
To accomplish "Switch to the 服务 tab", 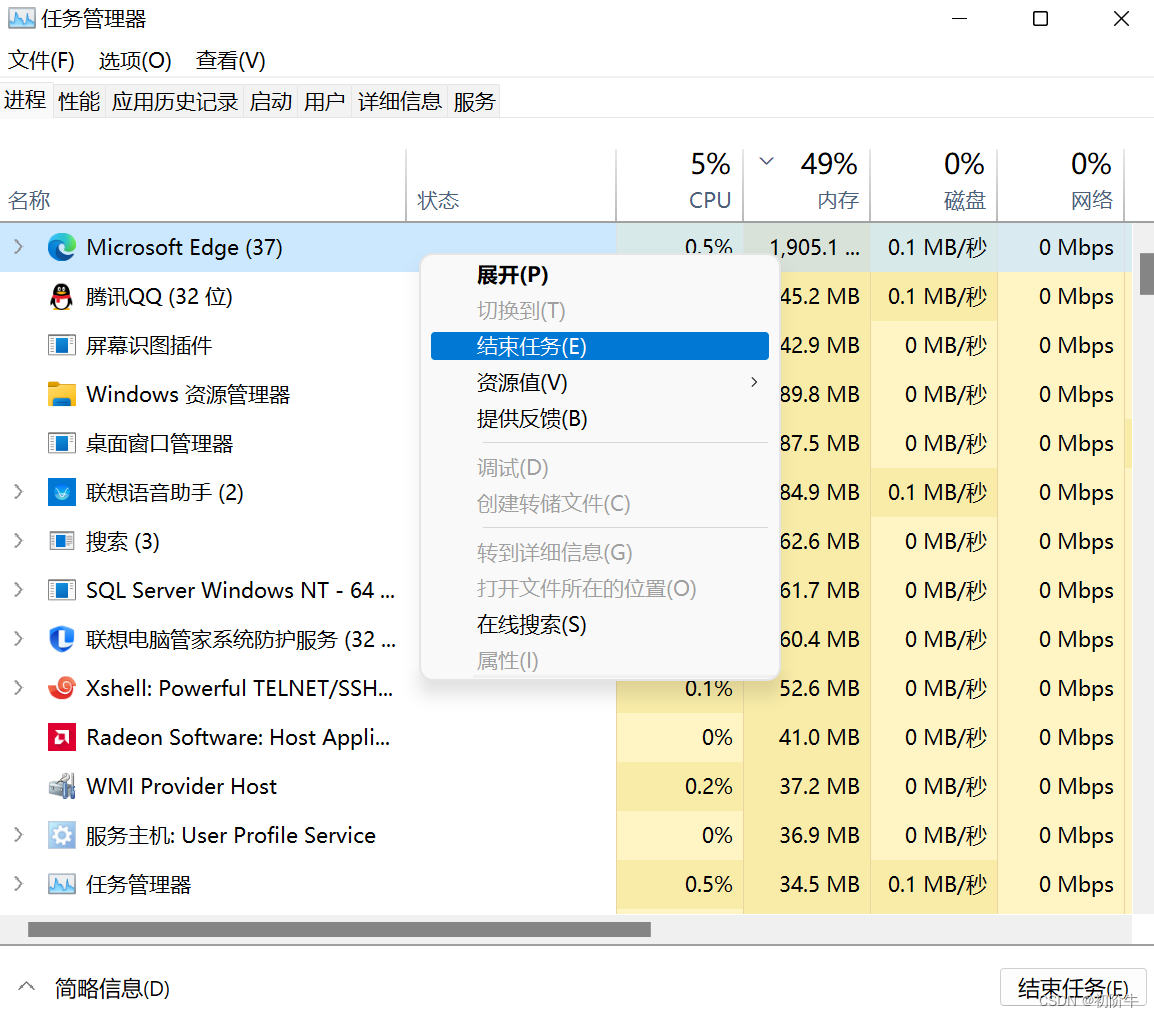I will [474, 102].
